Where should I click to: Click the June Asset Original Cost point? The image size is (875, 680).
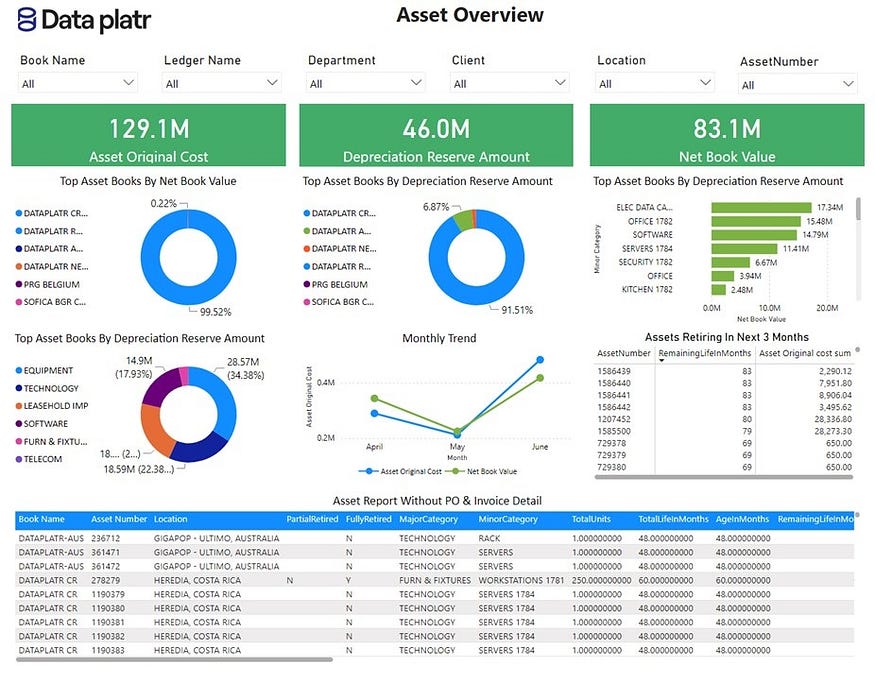540,360
